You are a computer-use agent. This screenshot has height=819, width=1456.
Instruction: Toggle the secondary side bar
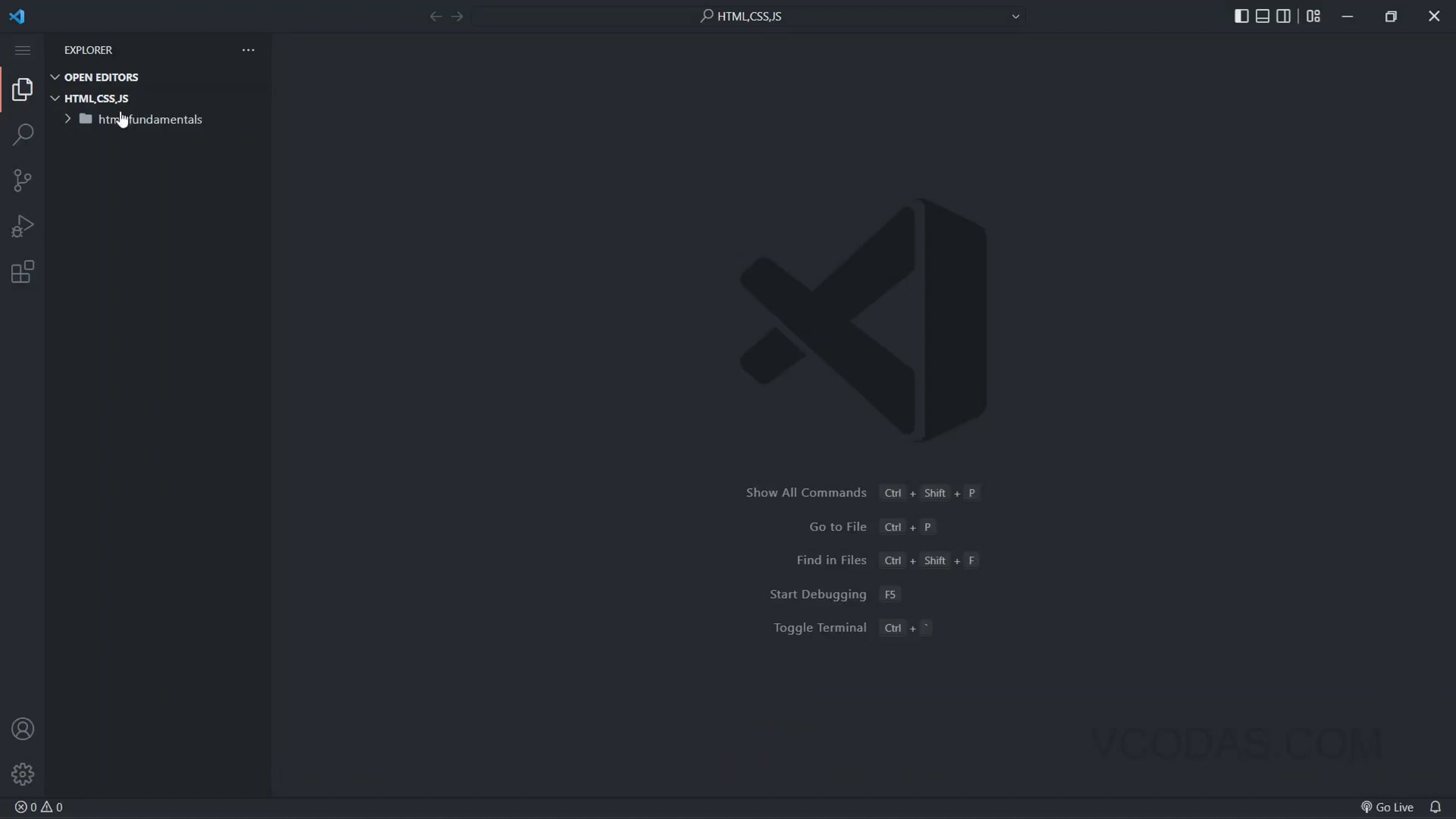pos(1284,16)
